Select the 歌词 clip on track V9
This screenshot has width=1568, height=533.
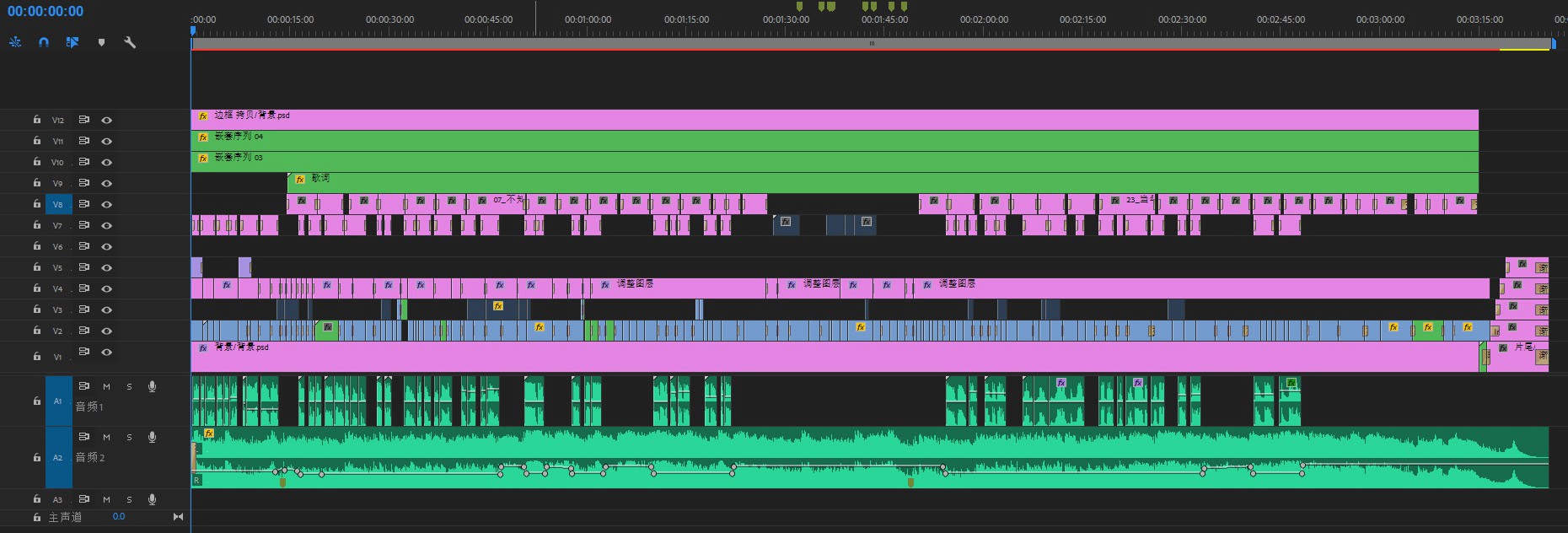pyautogui.click(x=843, y=183)
